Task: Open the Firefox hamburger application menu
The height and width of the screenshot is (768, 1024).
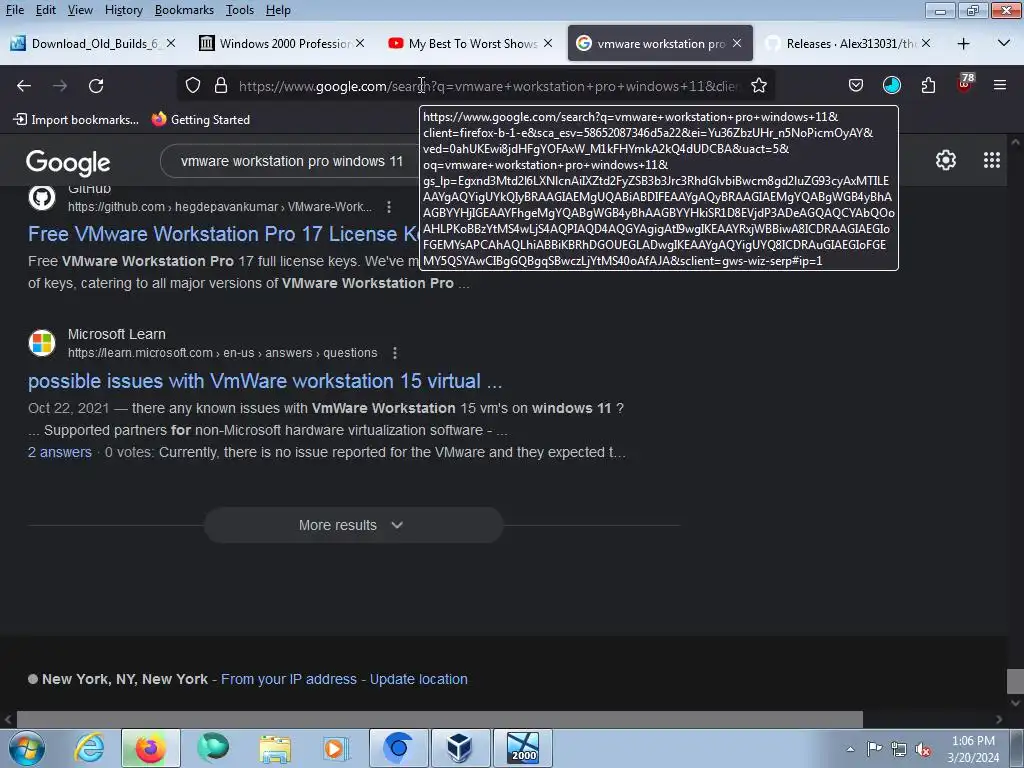Action: [x=1000, y=86]
